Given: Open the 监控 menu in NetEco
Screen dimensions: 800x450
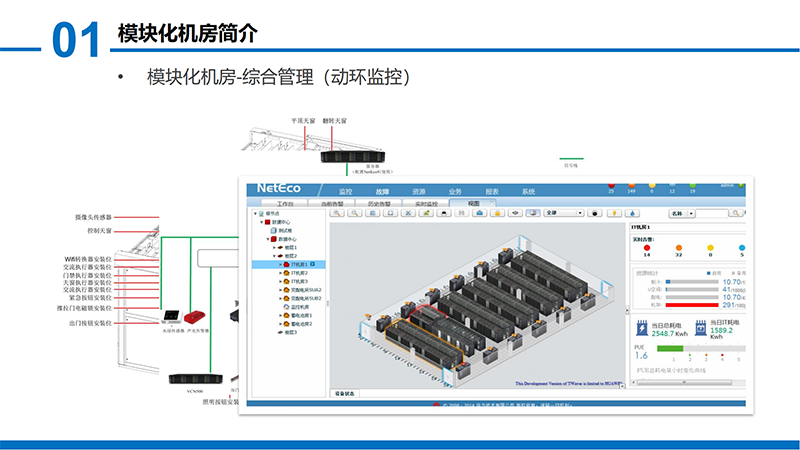Looking at the screenshot, I should 346,191.
